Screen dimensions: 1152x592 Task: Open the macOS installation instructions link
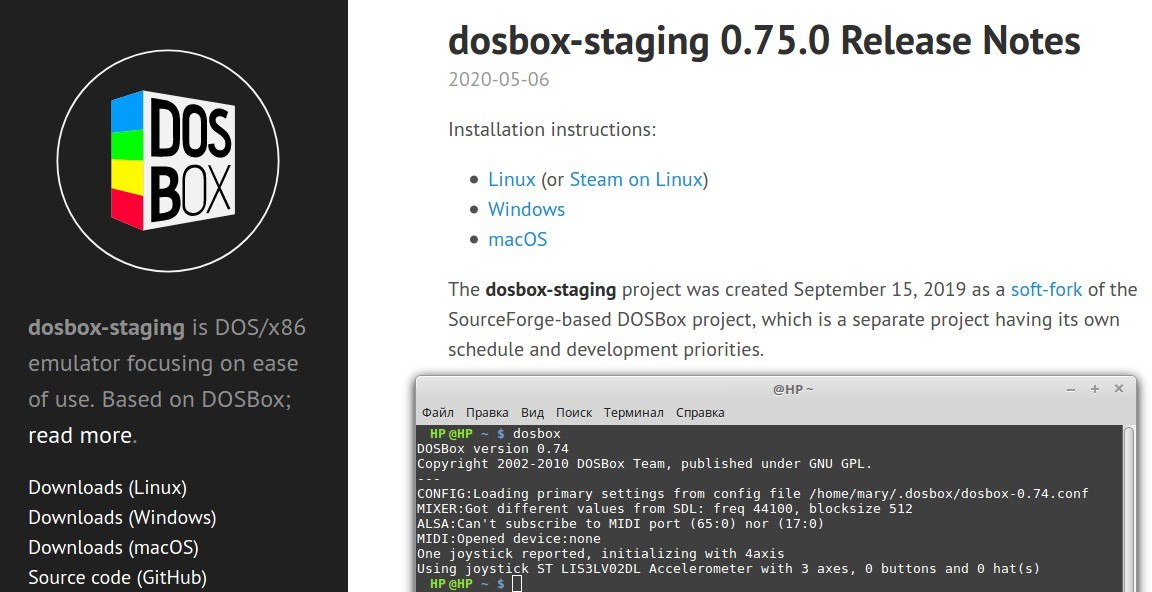517,239
